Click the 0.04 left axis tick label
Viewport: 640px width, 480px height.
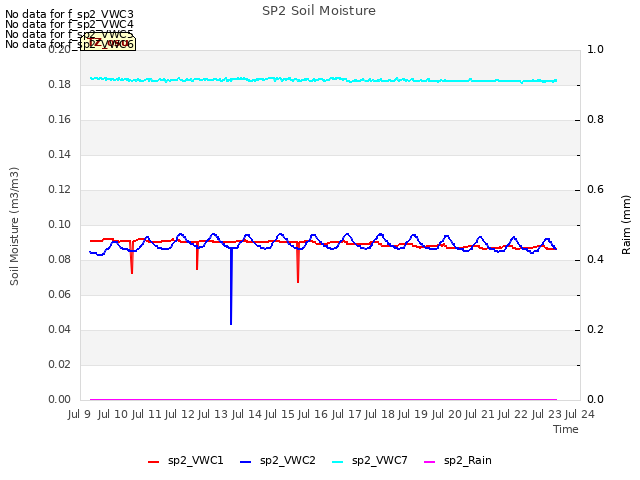(60, 329)
